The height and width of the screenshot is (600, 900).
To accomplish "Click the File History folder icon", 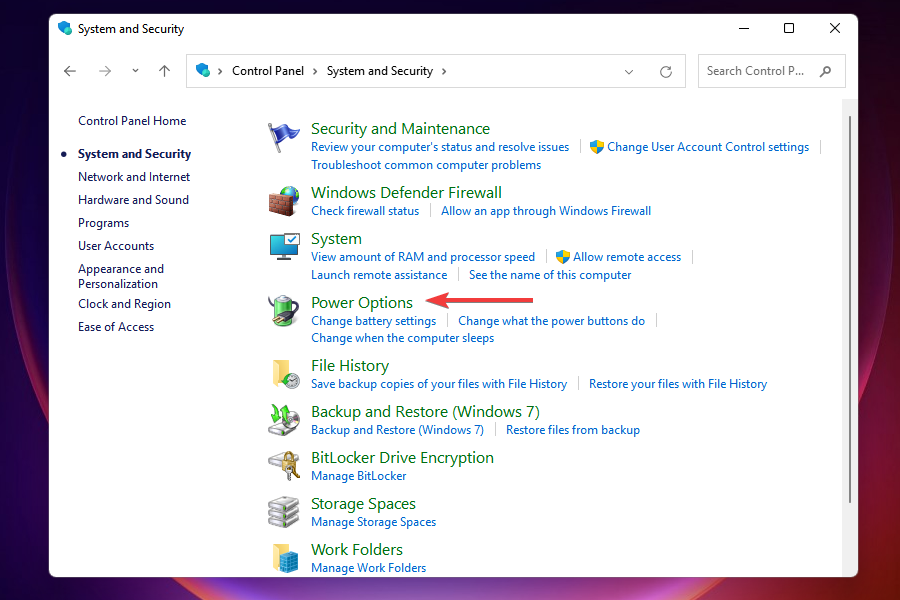I will [x=286, y=374].
